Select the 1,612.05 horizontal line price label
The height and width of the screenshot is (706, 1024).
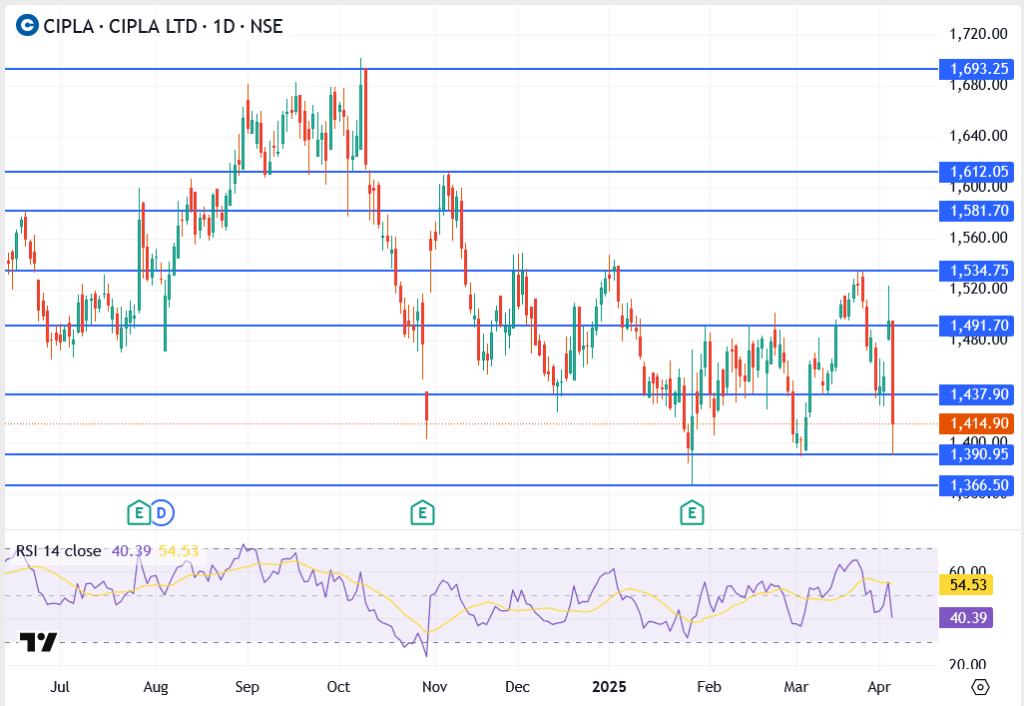977,172
